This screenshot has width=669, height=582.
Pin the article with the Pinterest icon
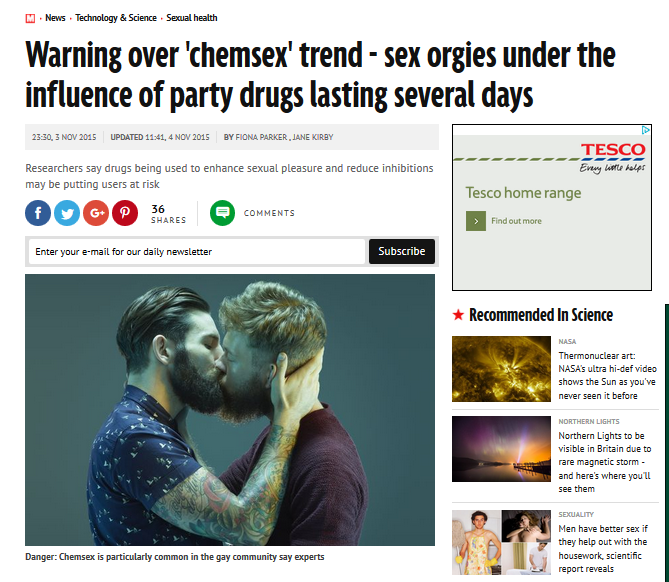click(125, 213)
